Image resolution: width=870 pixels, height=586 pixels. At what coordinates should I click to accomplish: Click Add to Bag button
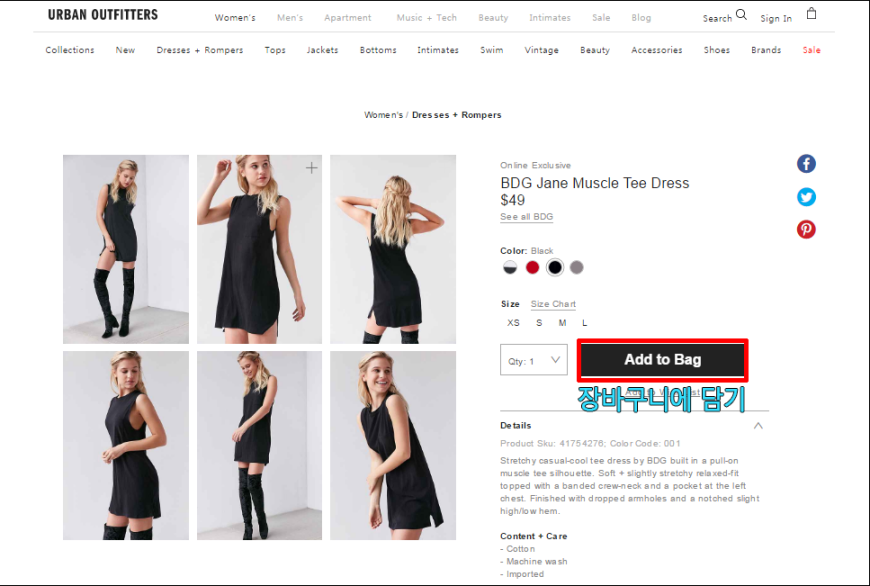point(662,360)
